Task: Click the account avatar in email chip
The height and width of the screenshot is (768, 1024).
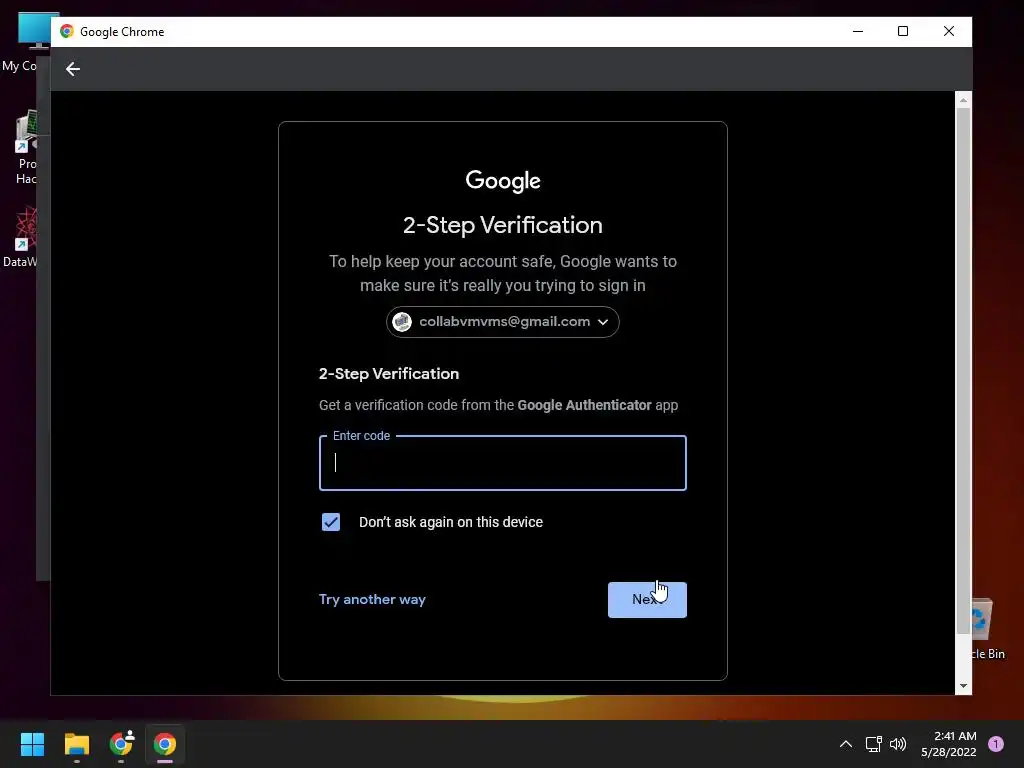Action: pos(402,322)
